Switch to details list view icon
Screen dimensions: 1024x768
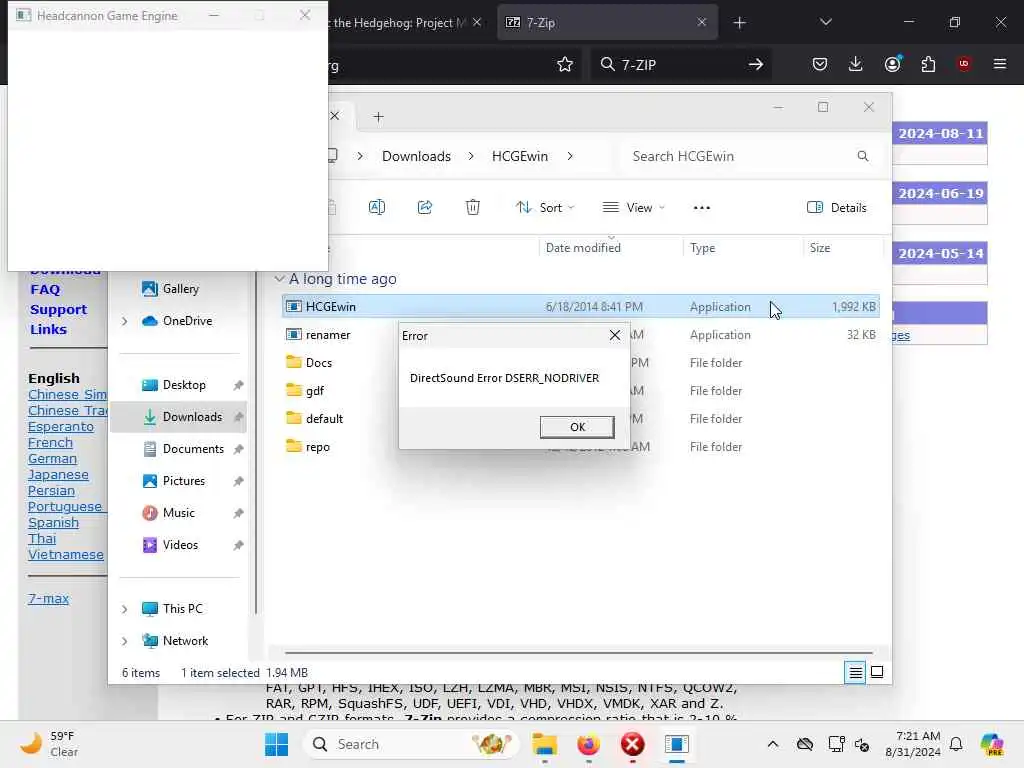click(855, 672)
